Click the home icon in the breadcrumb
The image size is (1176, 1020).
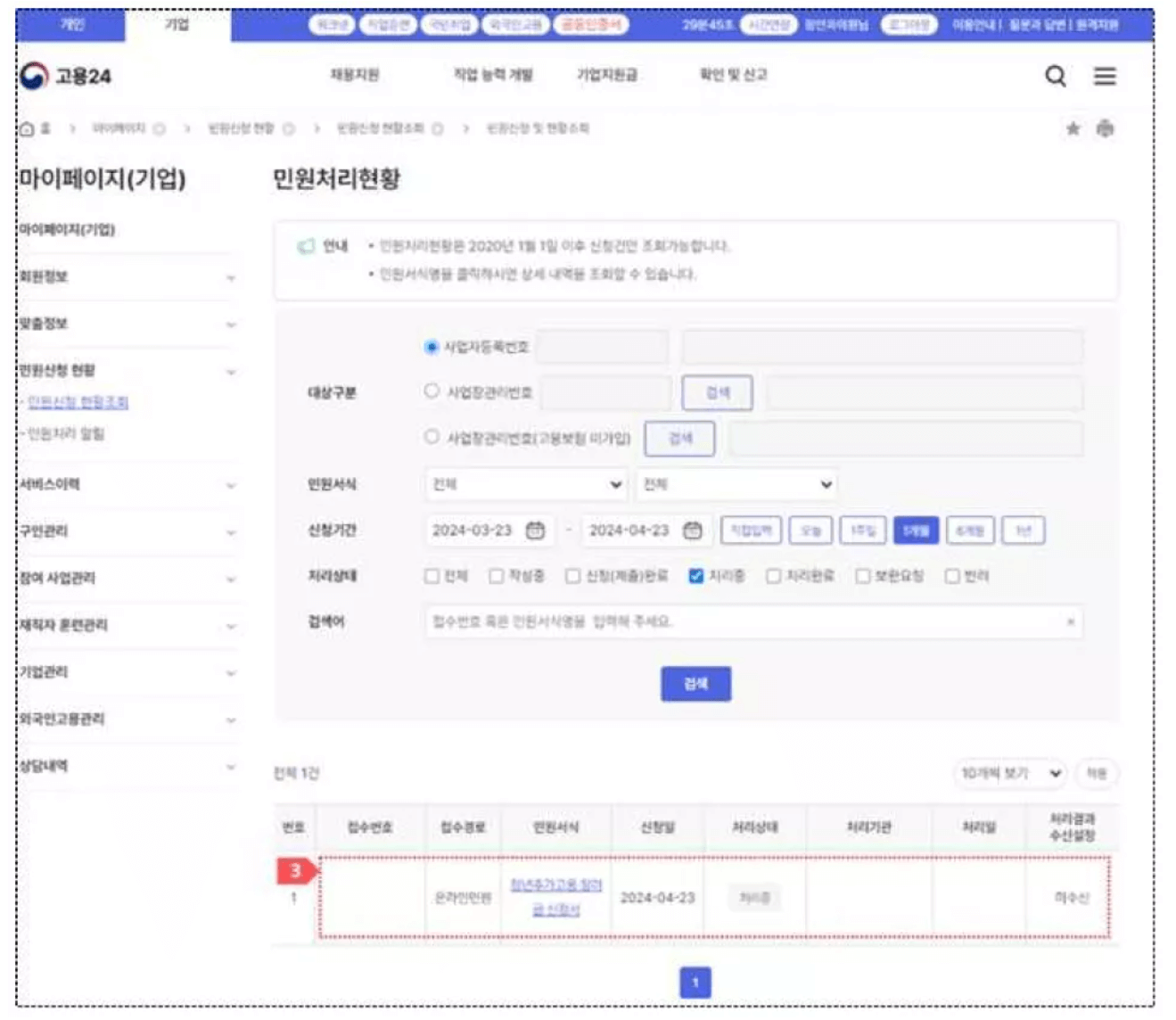pyautogui.click(x=28, y=127)
